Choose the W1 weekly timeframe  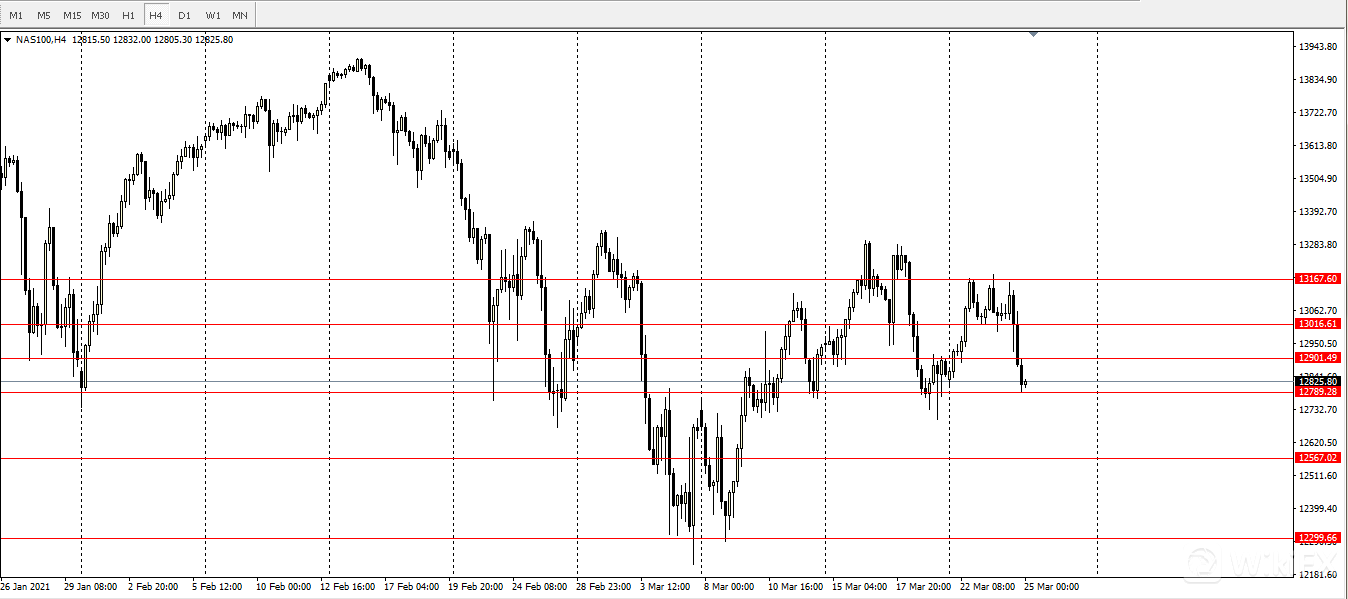pos(212,15)
